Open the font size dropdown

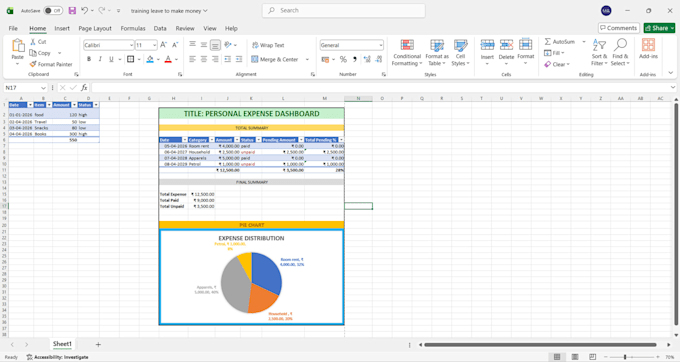[x=154, y=45]
